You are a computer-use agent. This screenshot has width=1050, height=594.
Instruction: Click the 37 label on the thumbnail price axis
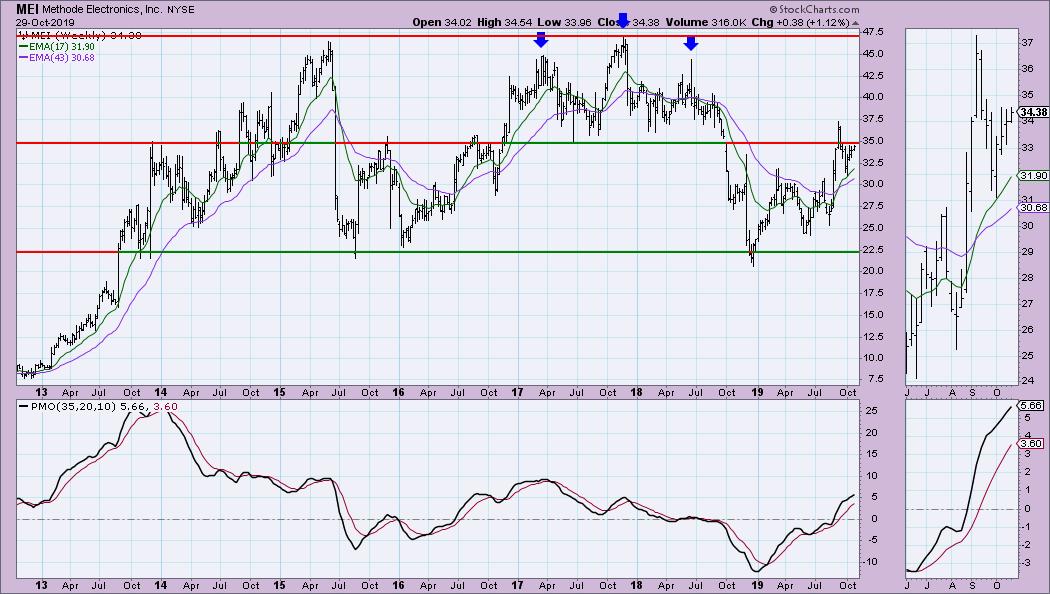tap(1028, 42)
